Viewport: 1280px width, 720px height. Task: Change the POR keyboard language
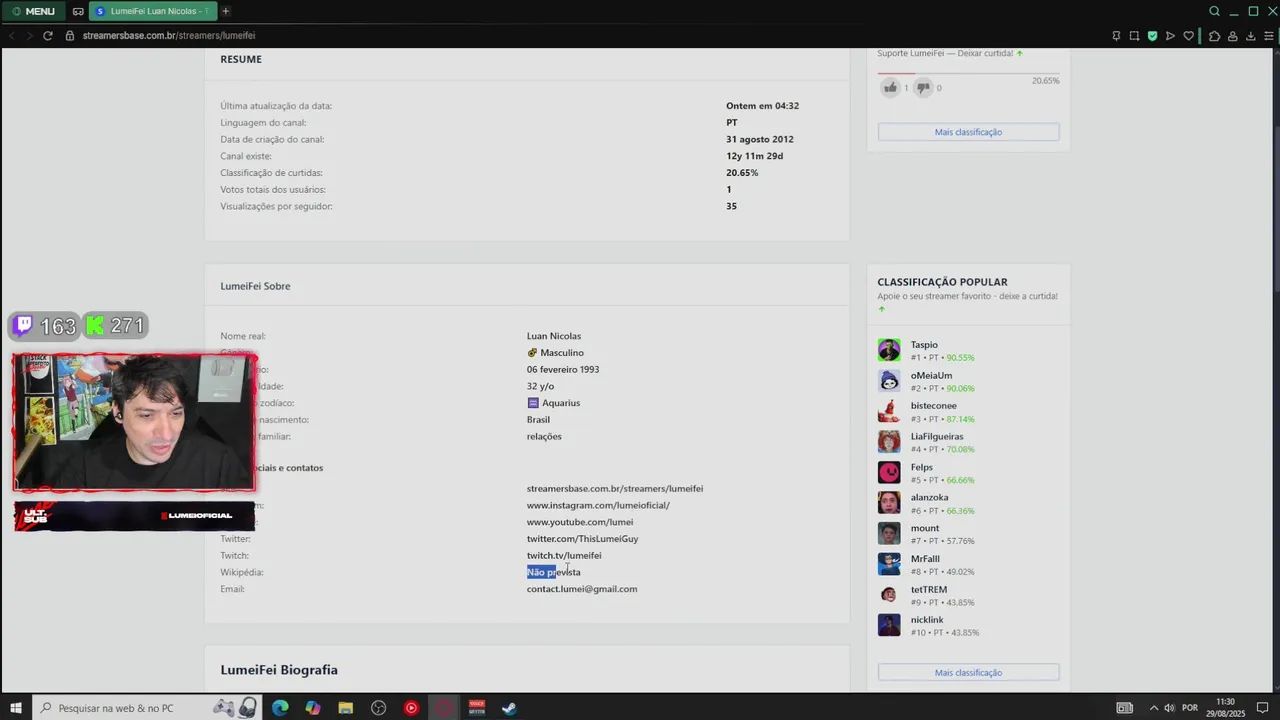1190,708
